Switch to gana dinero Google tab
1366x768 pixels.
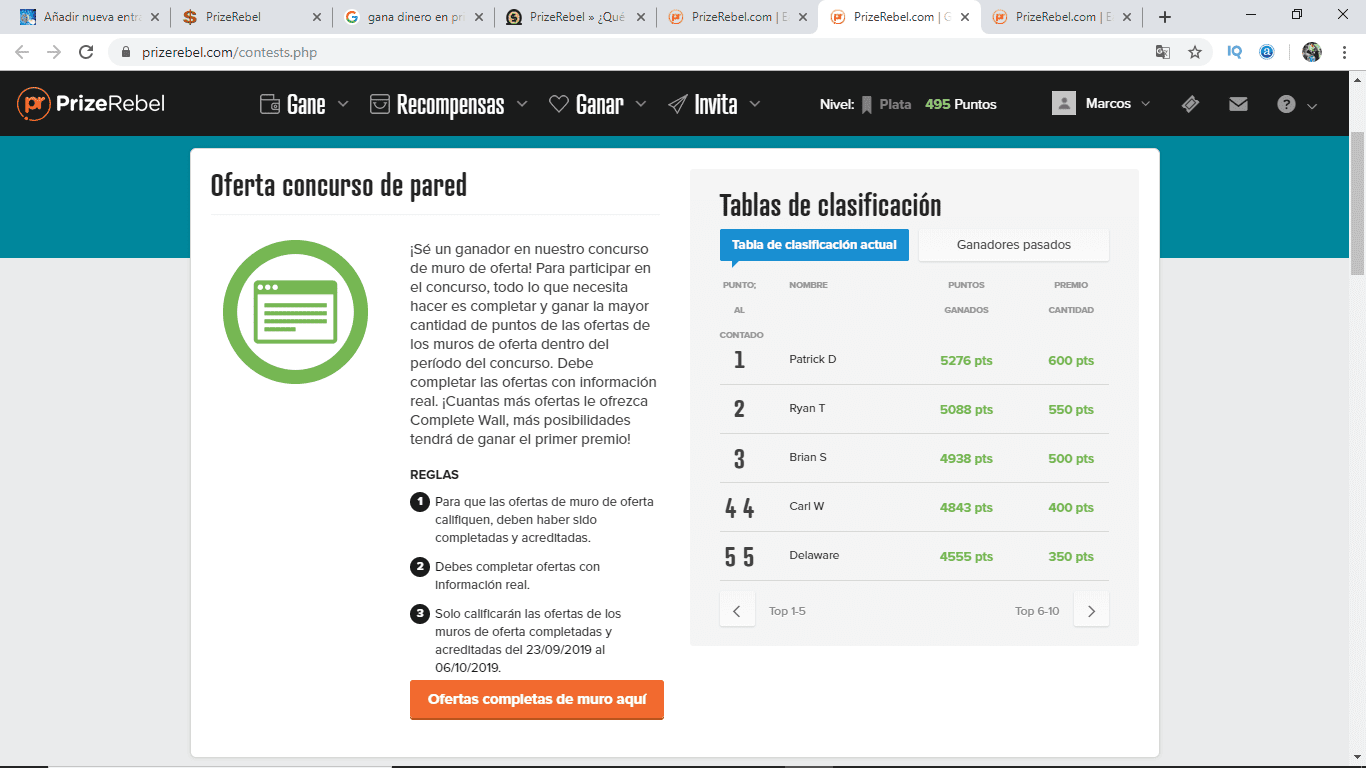[x=413, y=17]
